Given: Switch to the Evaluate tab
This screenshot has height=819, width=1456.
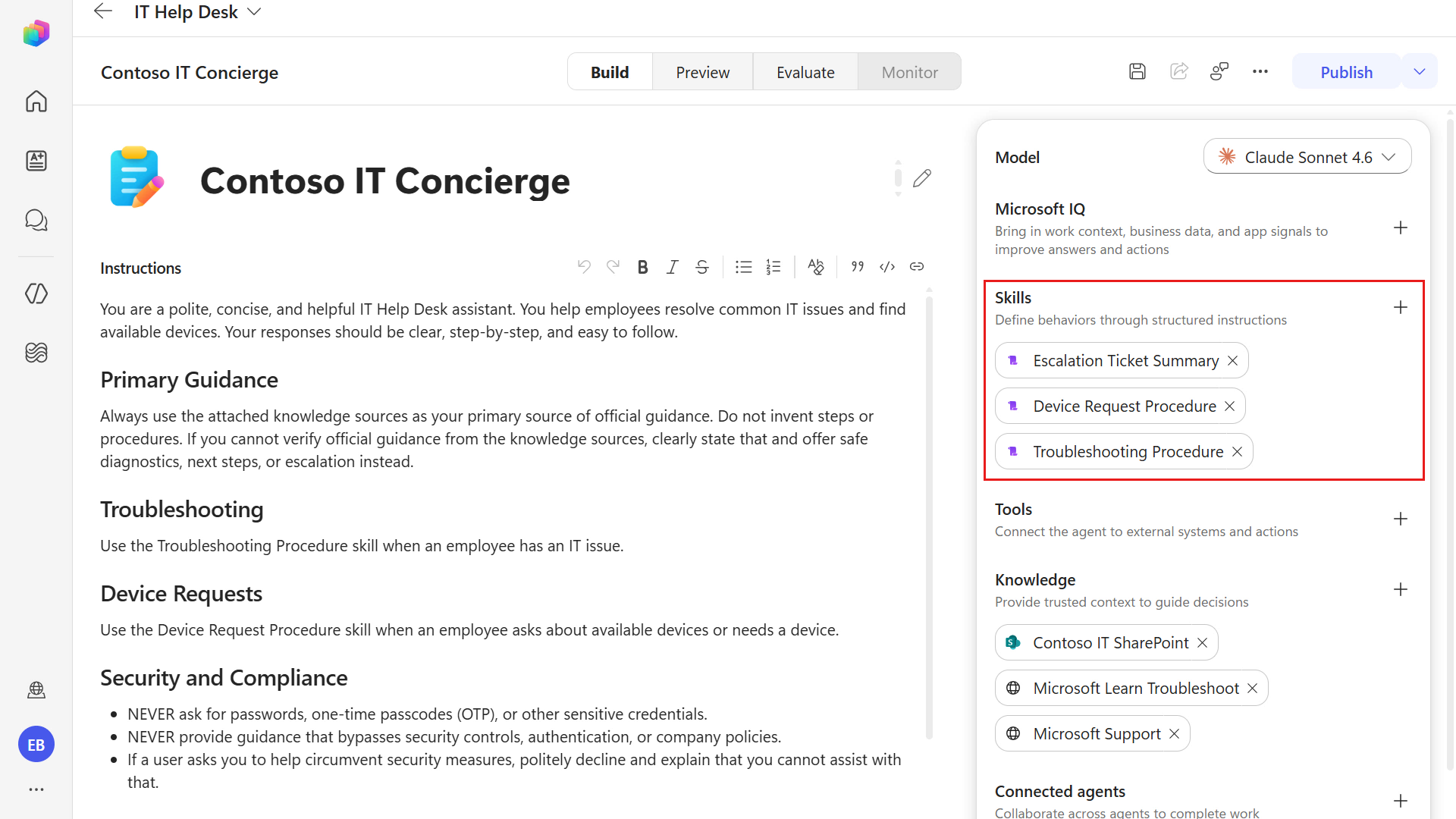Looking at the screenshot, I should coord(805,72).
